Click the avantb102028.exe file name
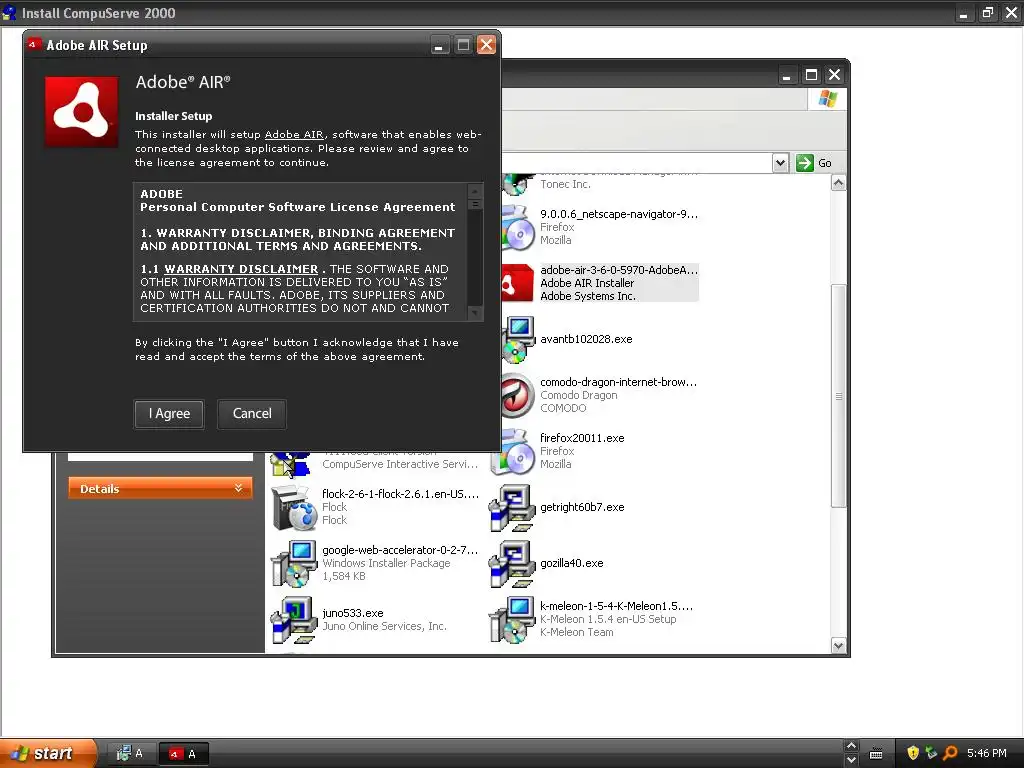The image size is (1024, 768). [x=586, y=340]
